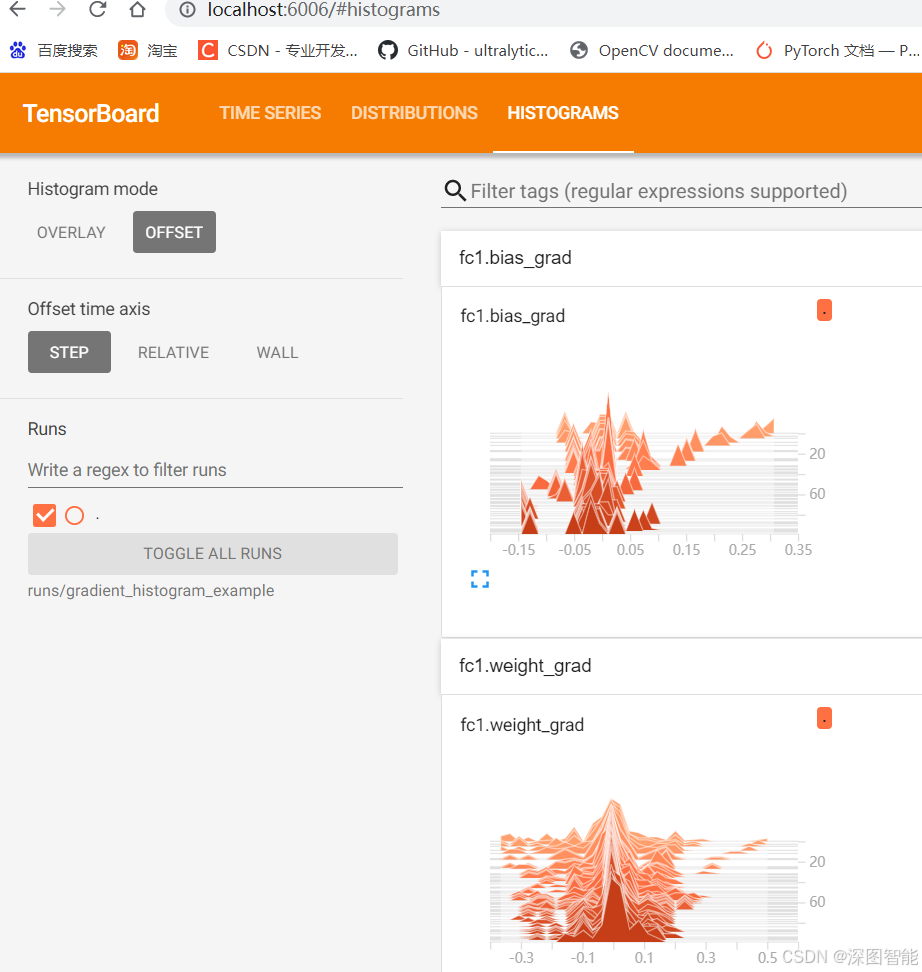Reload the page with the refresh icon

(x=97, y=9)
